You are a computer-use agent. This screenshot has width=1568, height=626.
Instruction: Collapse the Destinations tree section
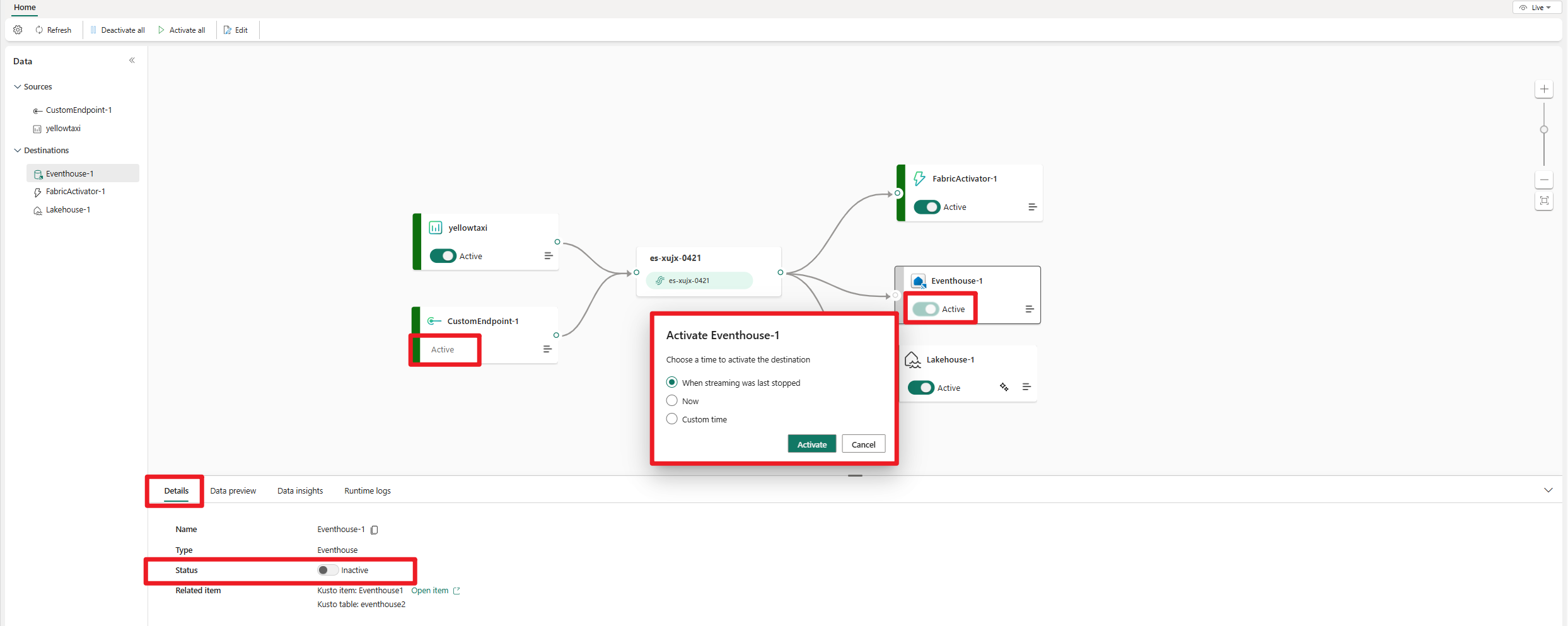pos(17,150)
